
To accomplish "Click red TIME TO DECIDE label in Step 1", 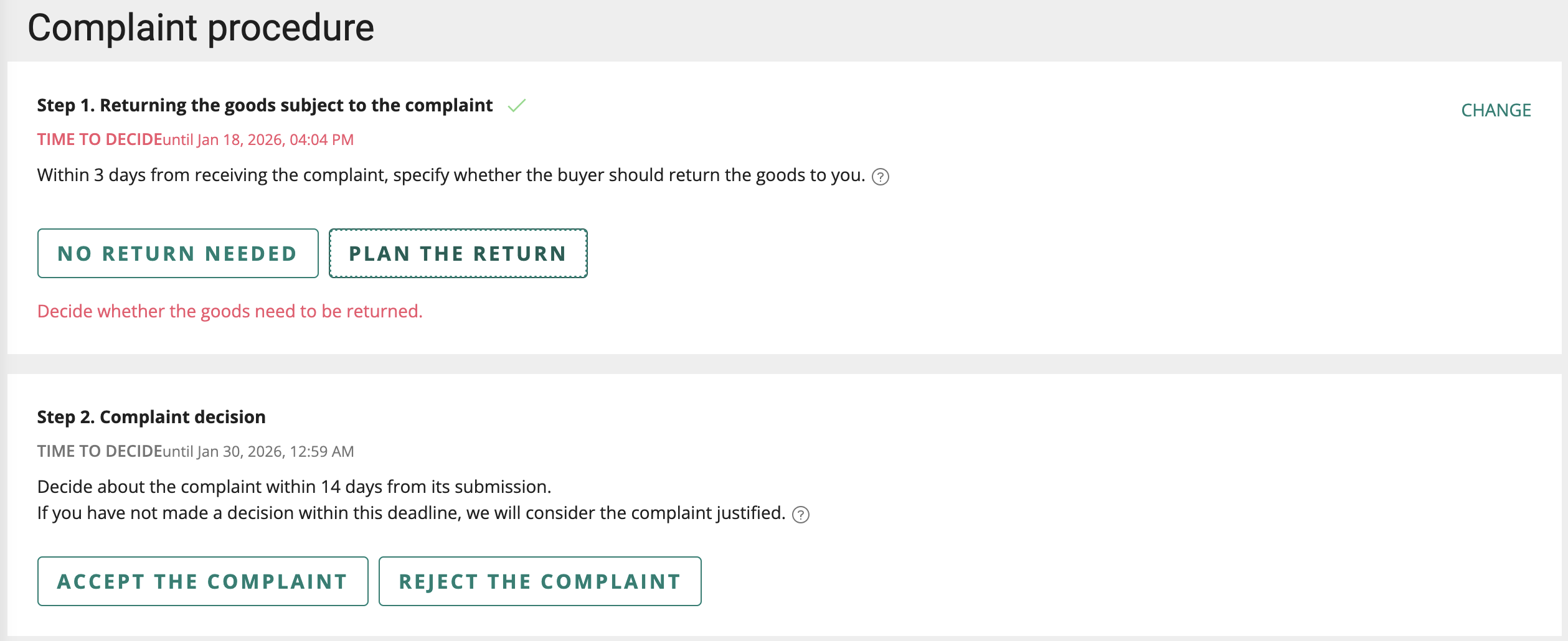I will [x=99, y=139].
